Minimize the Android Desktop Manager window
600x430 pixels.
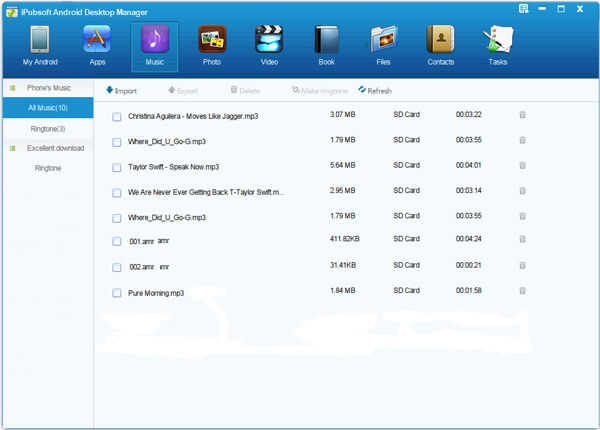pyautogui.click(x=542, y=8)
